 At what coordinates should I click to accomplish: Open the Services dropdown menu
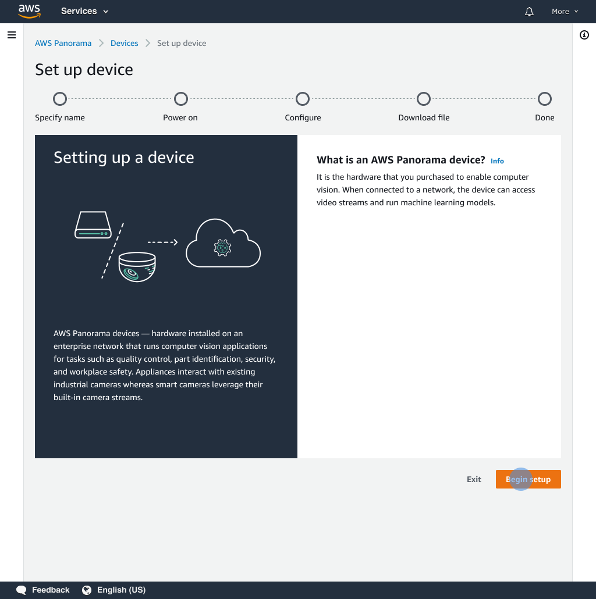[85, 11]
